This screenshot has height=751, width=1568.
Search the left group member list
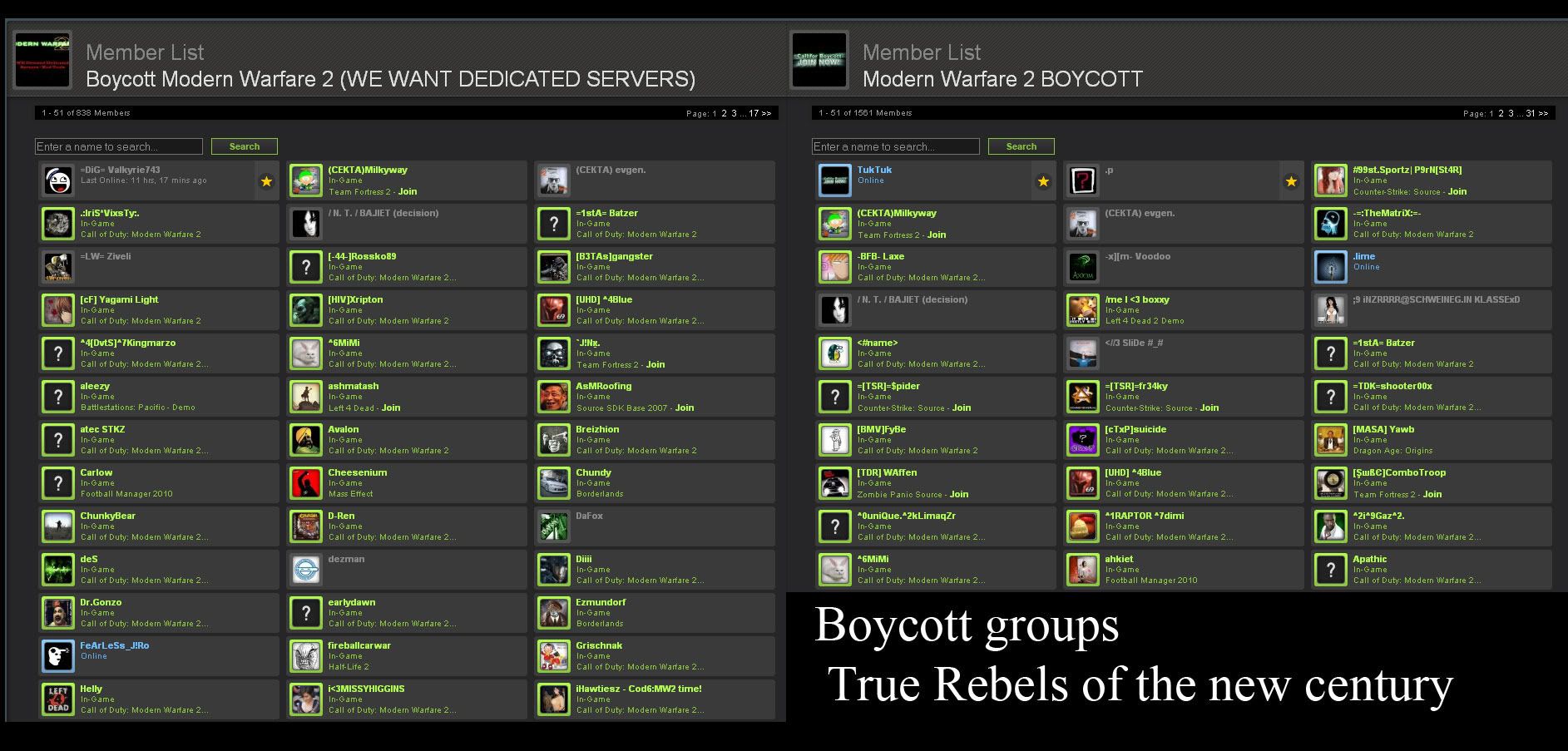245,146
